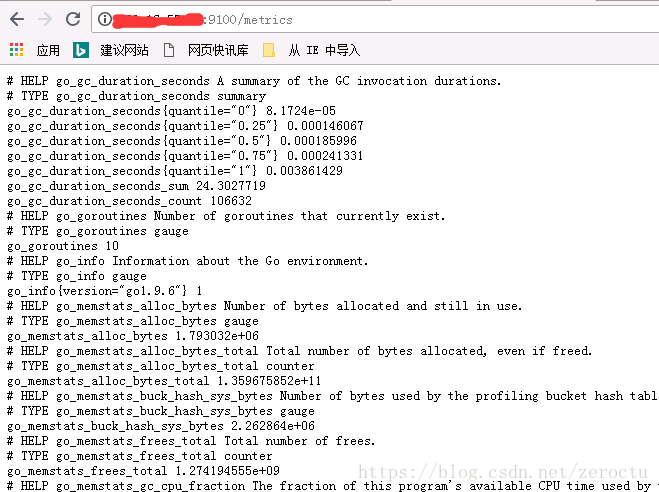
Task: Open site information icon in address bar
Action: pyautogui.click(x=105, y=19)
